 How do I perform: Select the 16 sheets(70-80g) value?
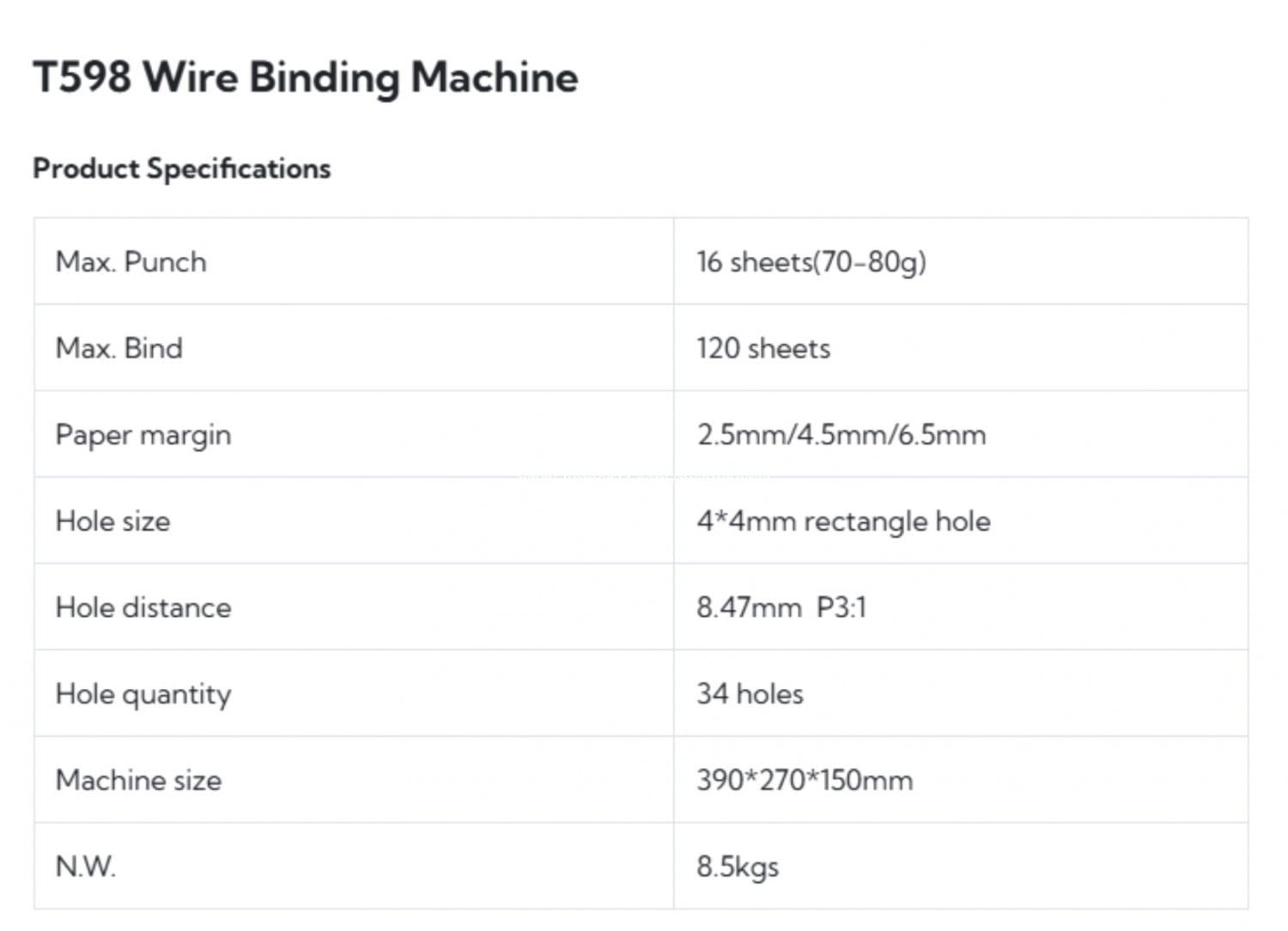(x=811, y=262)
